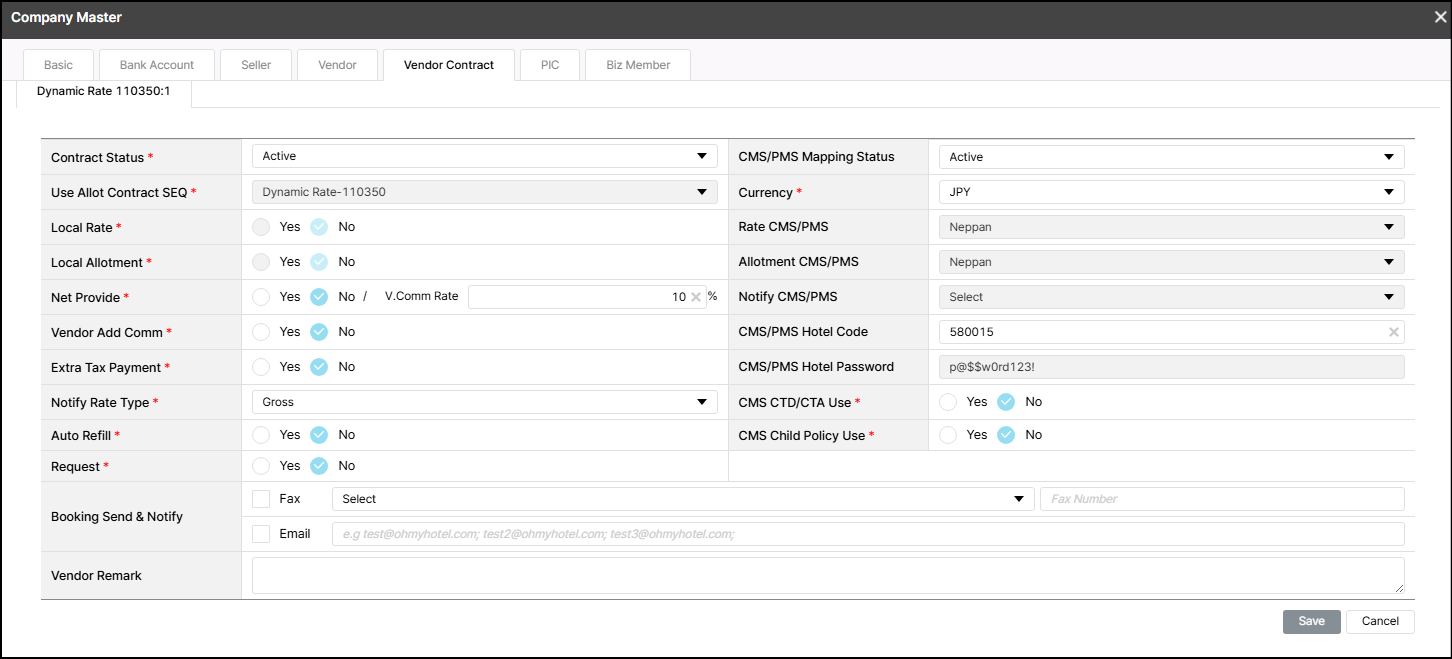Click into the Vendor Remark text area
The width and height of the screenshot is (1452, 659).
827,576
